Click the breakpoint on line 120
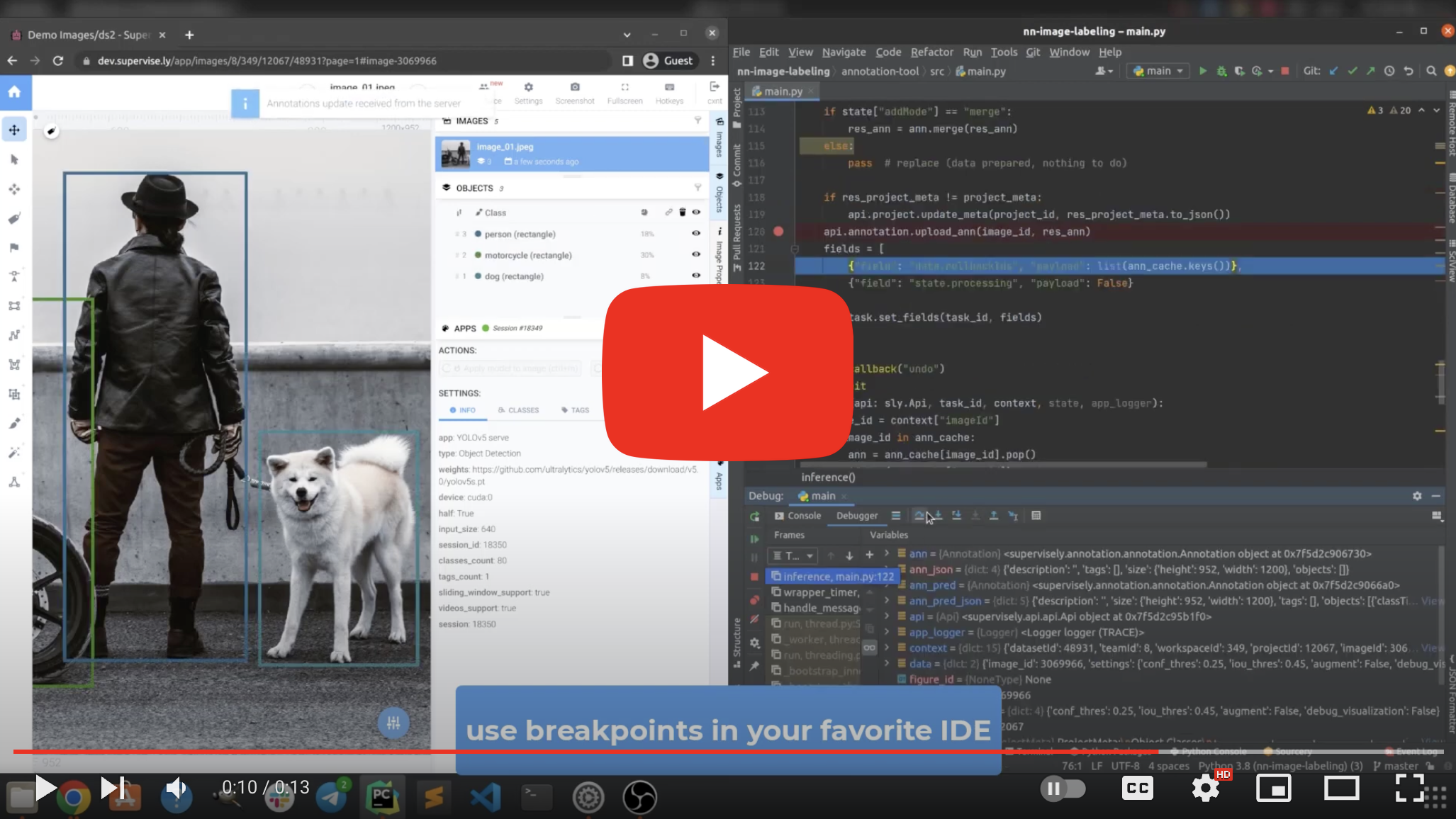This screenshot has width=1456, height=819. click(x=778, y=231)
